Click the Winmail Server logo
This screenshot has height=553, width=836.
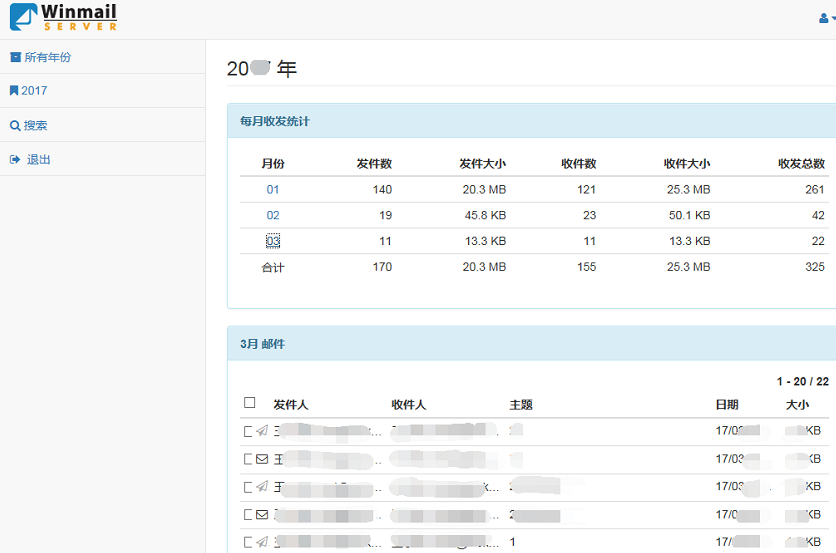click(x=63, y=17)
